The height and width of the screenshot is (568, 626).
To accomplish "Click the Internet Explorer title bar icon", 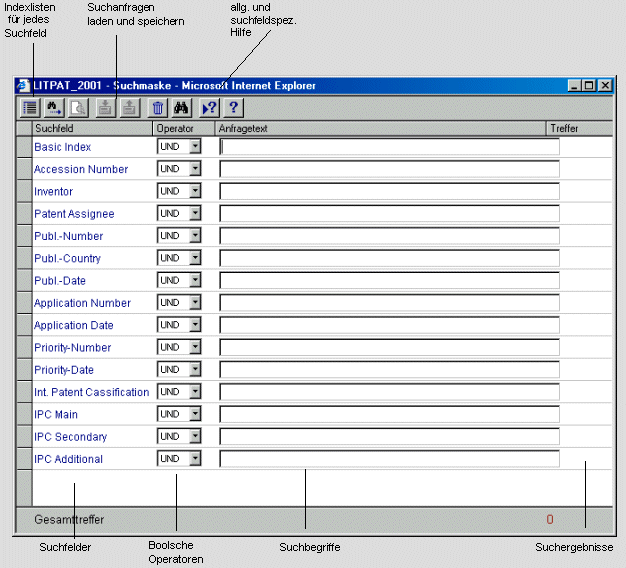I will click(x=25, y=86).
